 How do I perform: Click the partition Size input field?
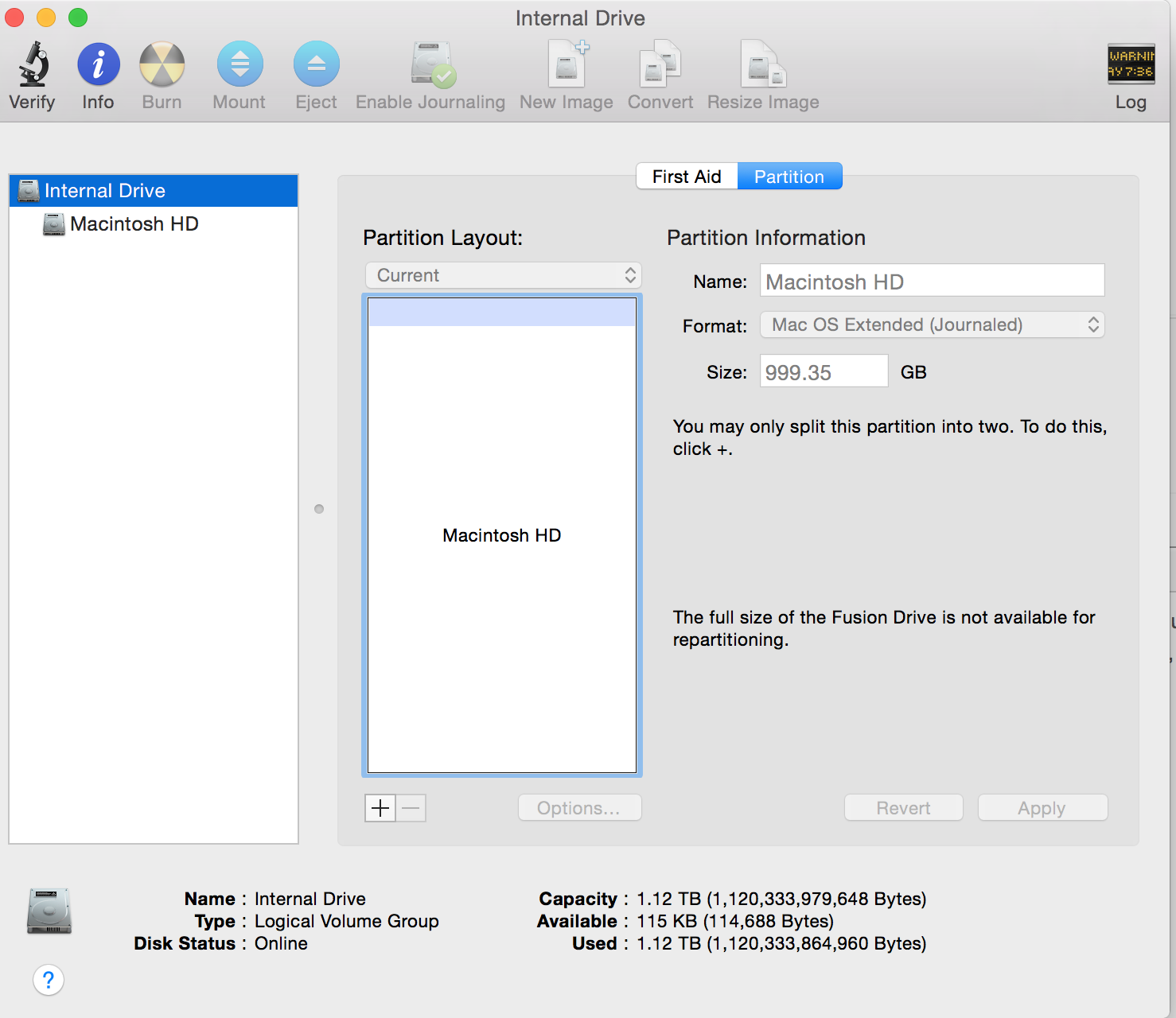(x=824, y=371)
